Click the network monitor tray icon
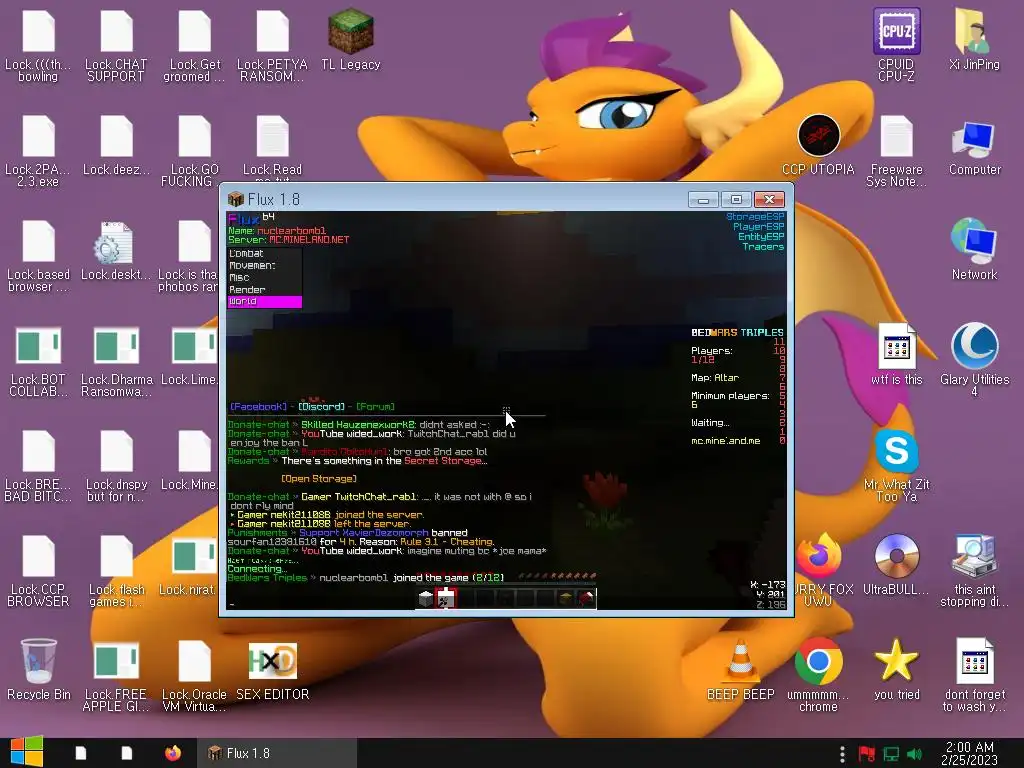This screenshot has height=768, width=1024. [x=891, y=754]
